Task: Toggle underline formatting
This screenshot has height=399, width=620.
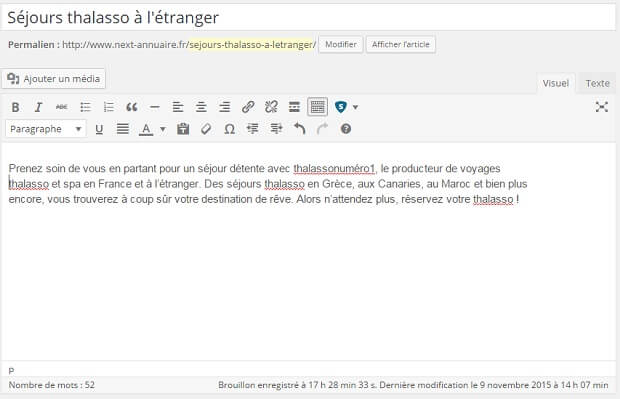Action: tap(99, 129)
